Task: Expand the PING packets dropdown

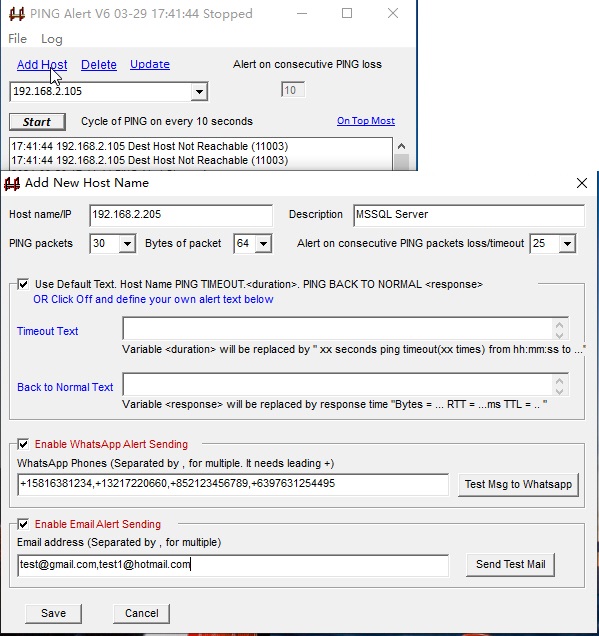Action: (x=127, y=244)
